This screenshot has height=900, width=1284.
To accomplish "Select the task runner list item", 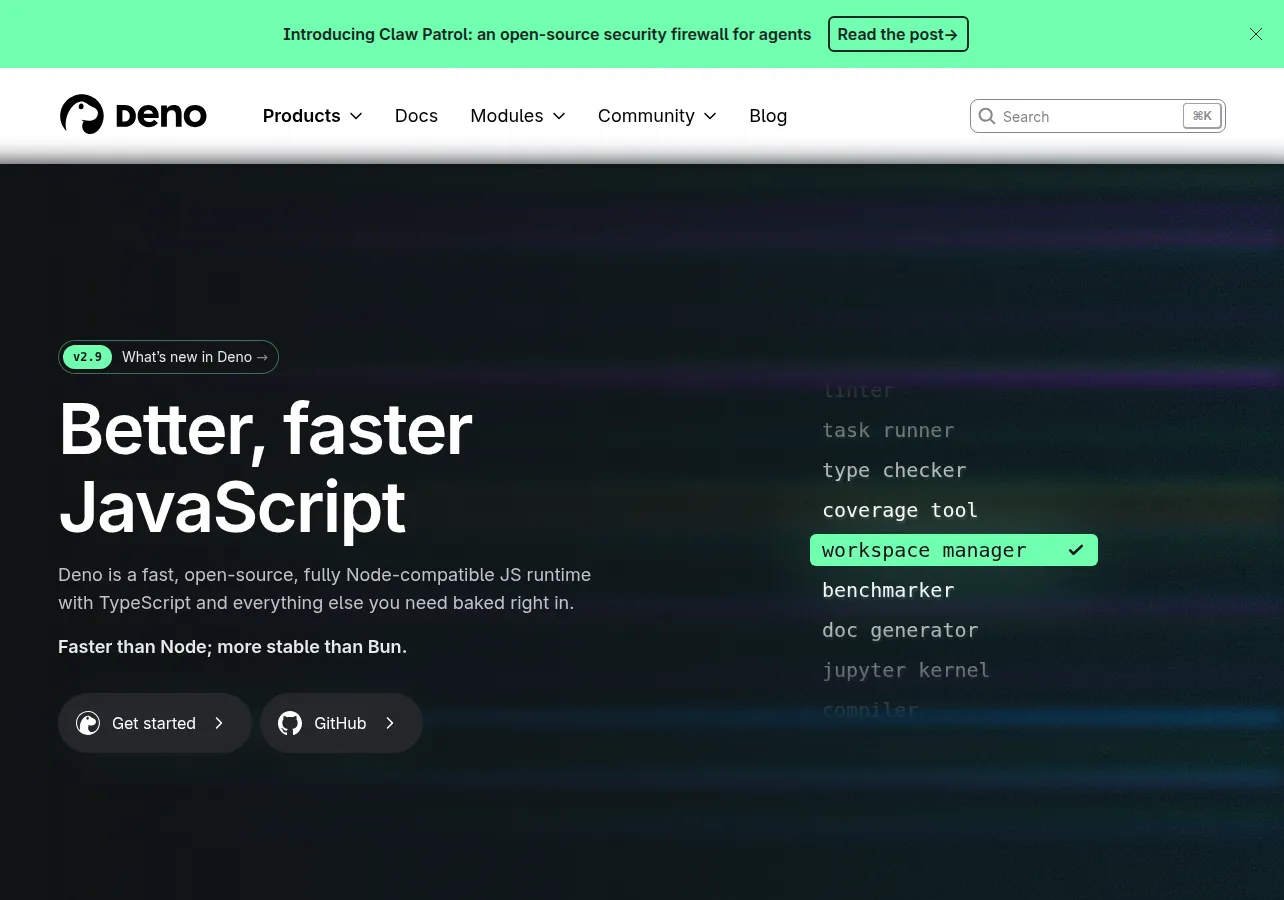I will [888, 430].
